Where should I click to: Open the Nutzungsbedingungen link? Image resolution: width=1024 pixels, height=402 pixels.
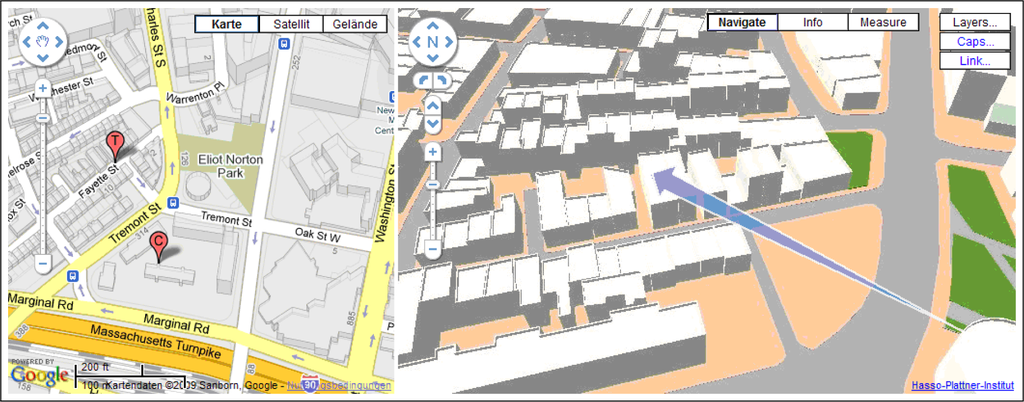point(339,386)
